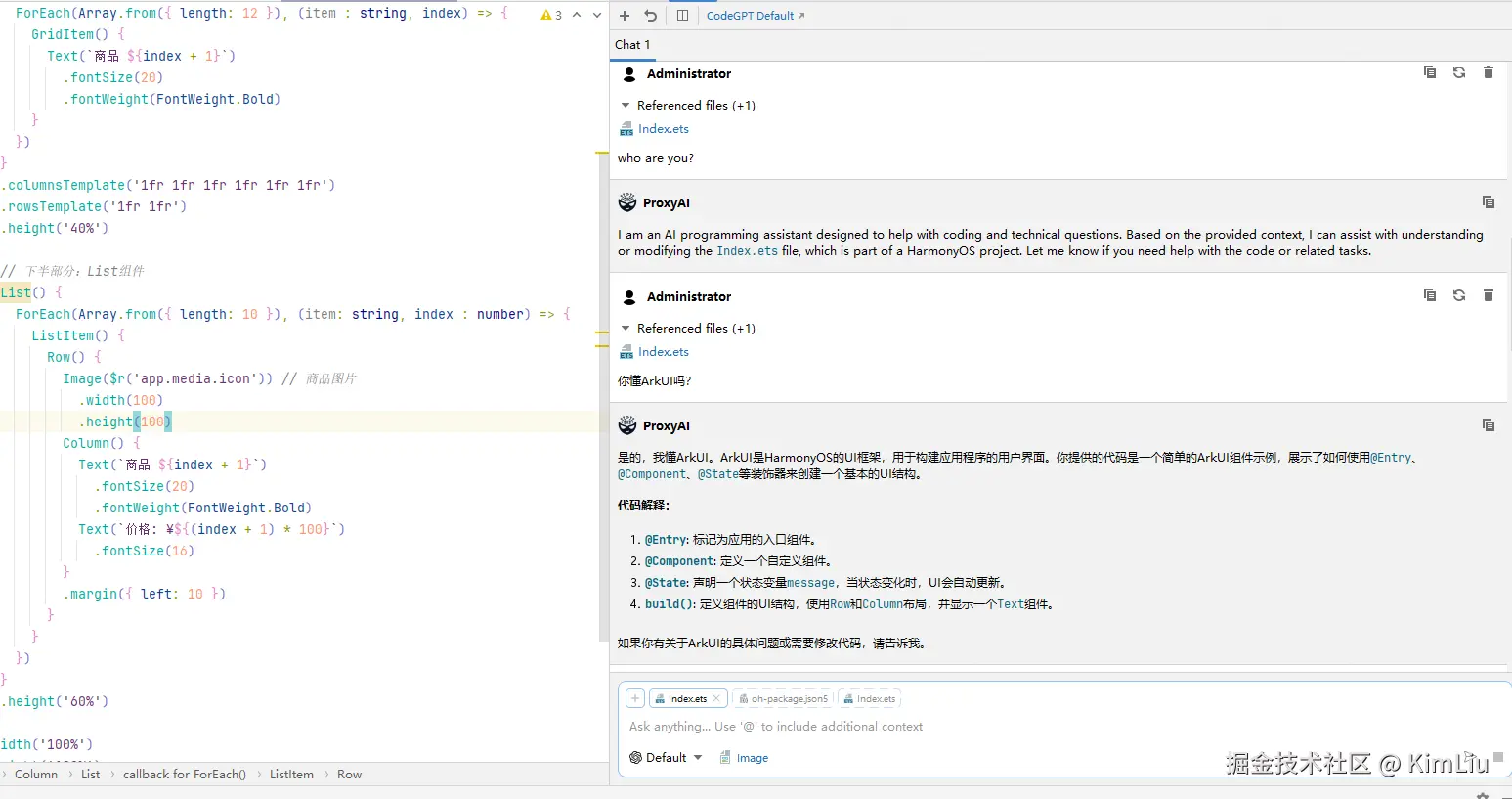Image resolution: width=1512 pixels, height=799 pixels.
Task: Click 'callback for ForEach()' breadcrumb
Action: pos(185,775)
